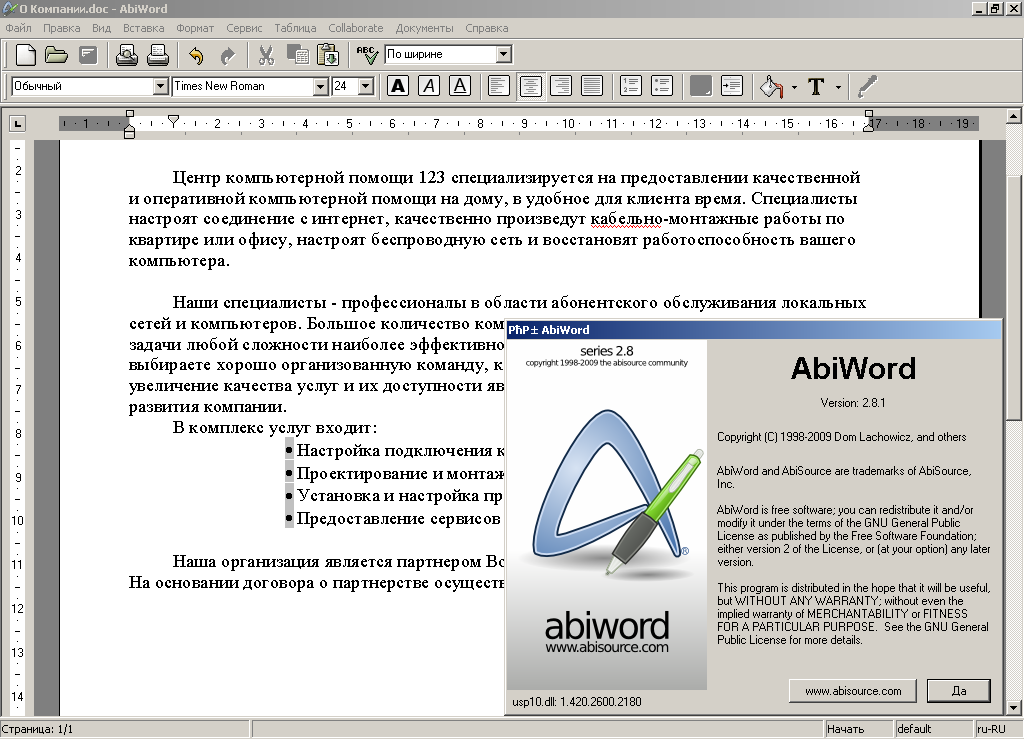Click bullet line 'Предоставление сервисов' in document

[398, 519]
